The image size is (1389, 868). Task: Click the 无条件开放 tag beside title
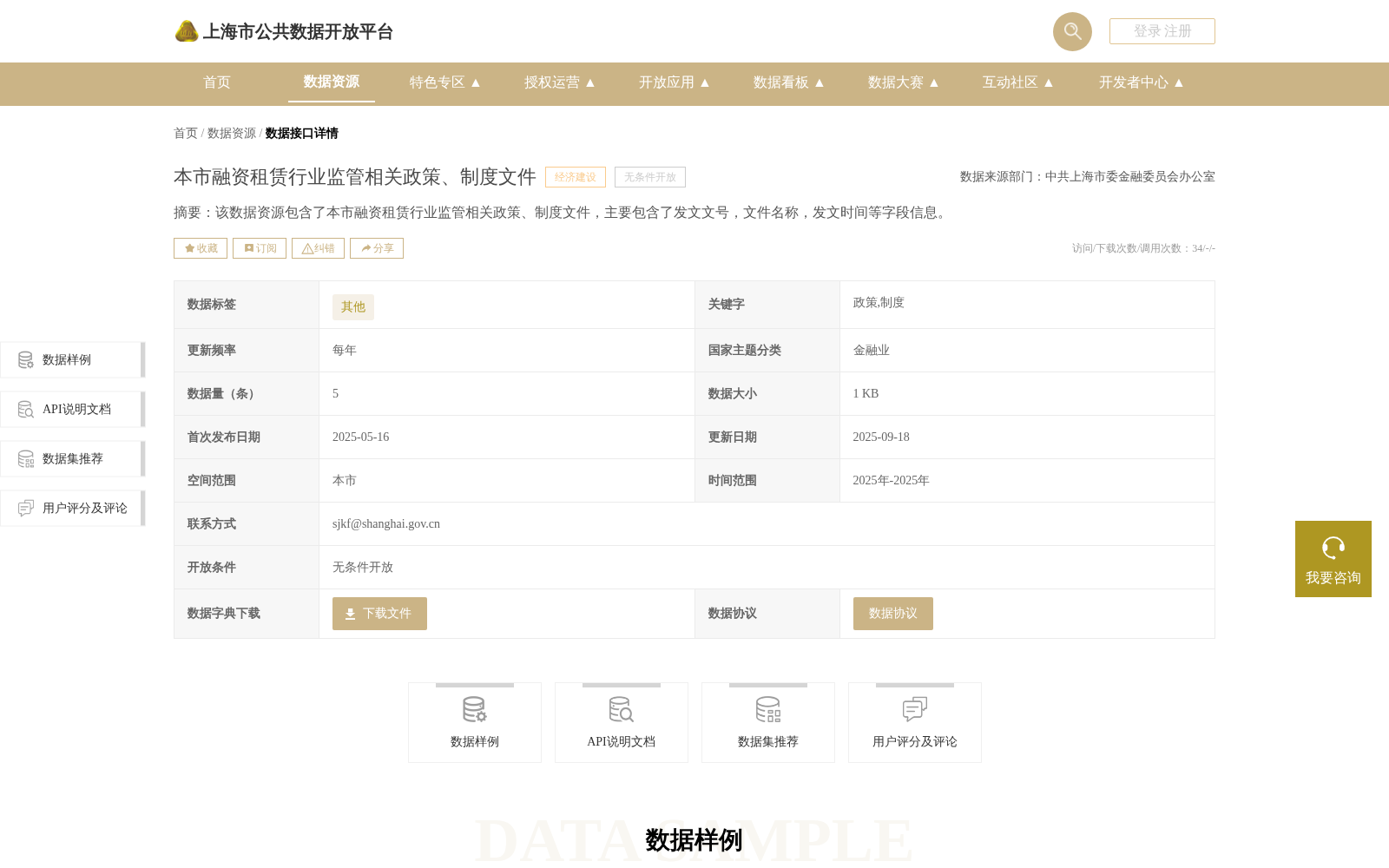[650, 177]
